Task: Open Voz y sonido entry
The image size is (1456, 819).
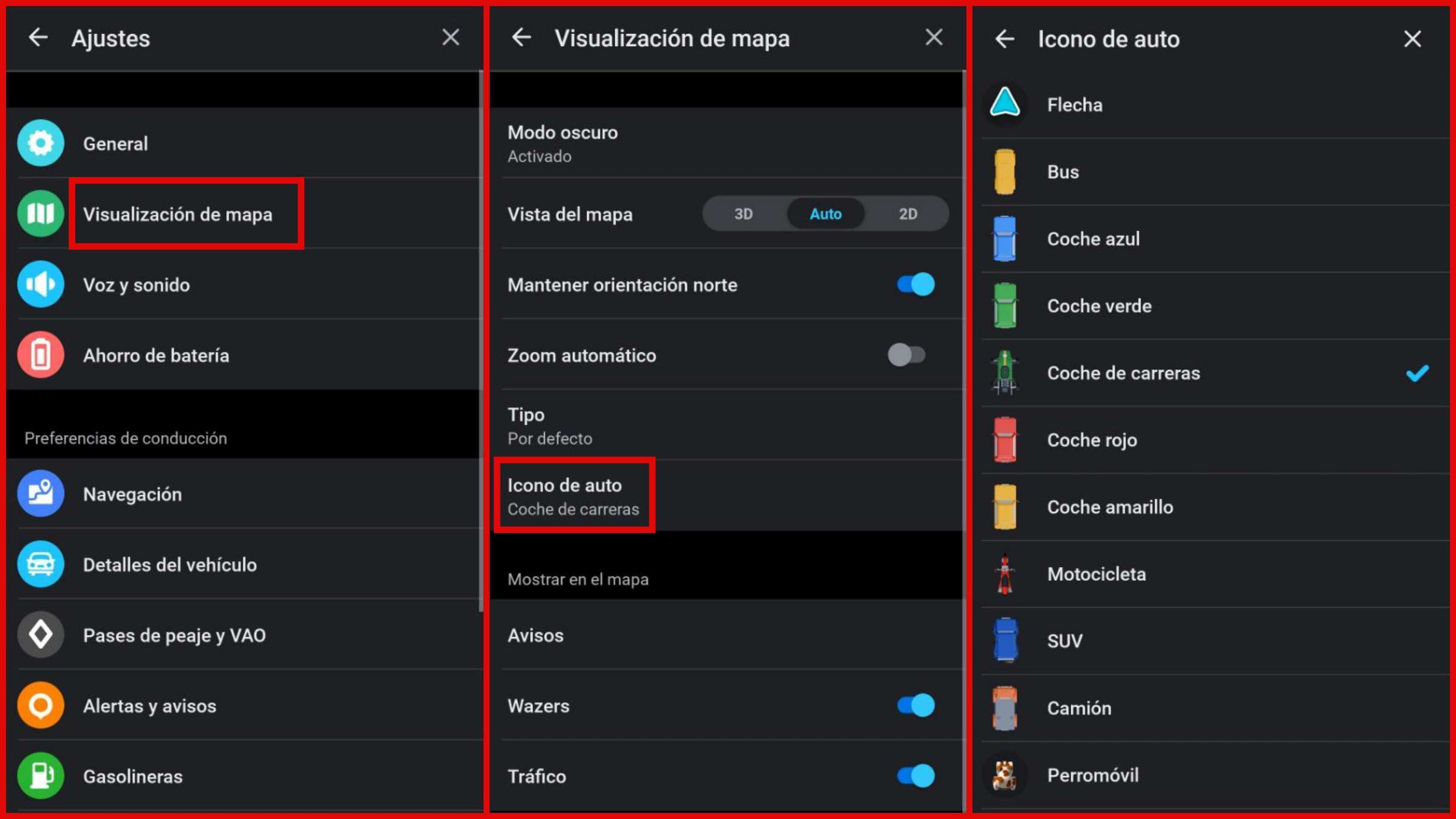Action: [x=243, y=284]
